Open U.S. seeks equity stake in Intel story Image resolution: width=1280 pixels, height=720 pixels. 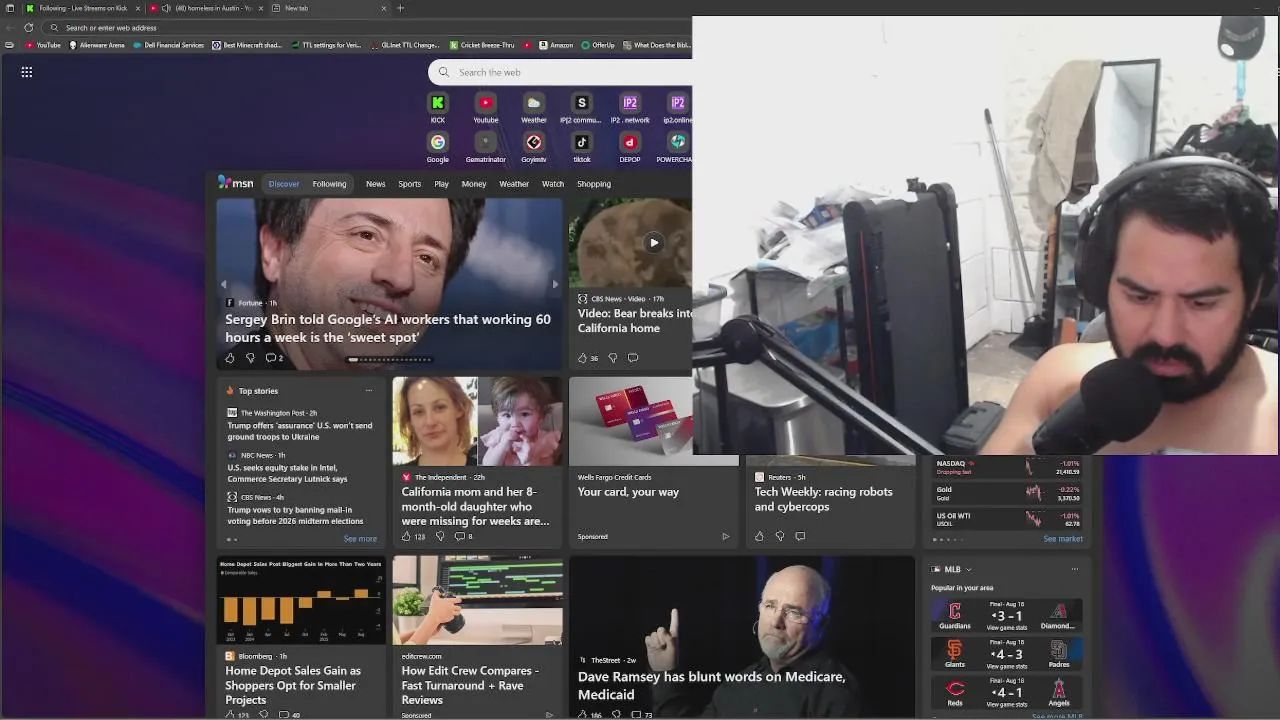coord(288,473)
